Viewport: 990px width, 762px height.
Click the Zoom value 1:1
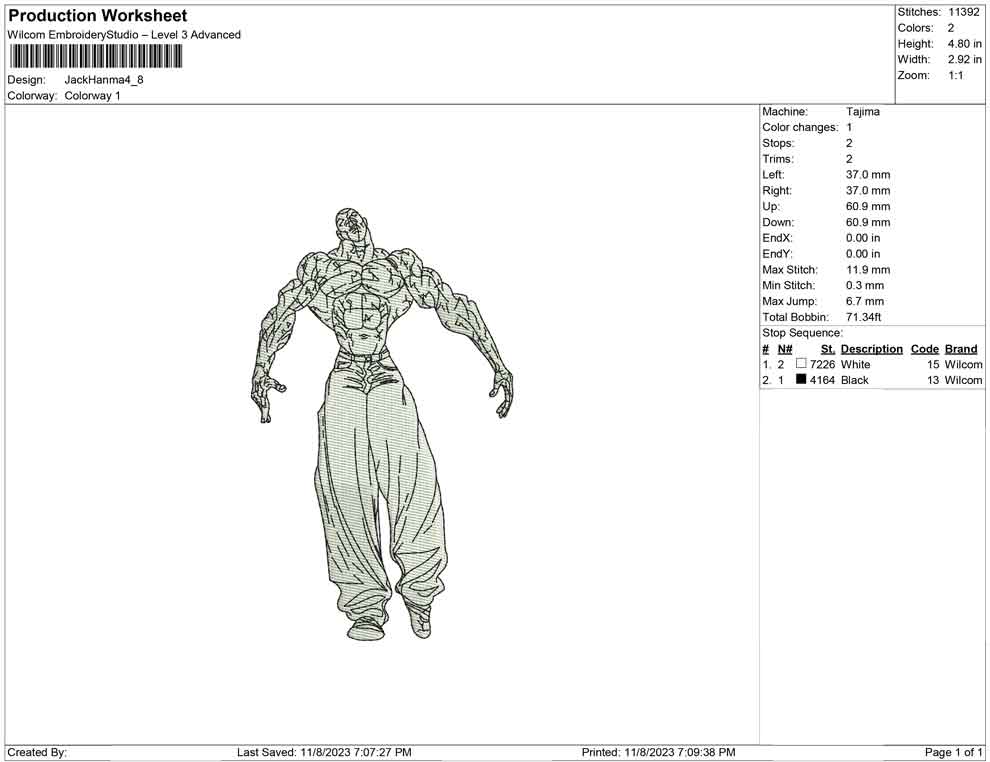coord(955,75)
